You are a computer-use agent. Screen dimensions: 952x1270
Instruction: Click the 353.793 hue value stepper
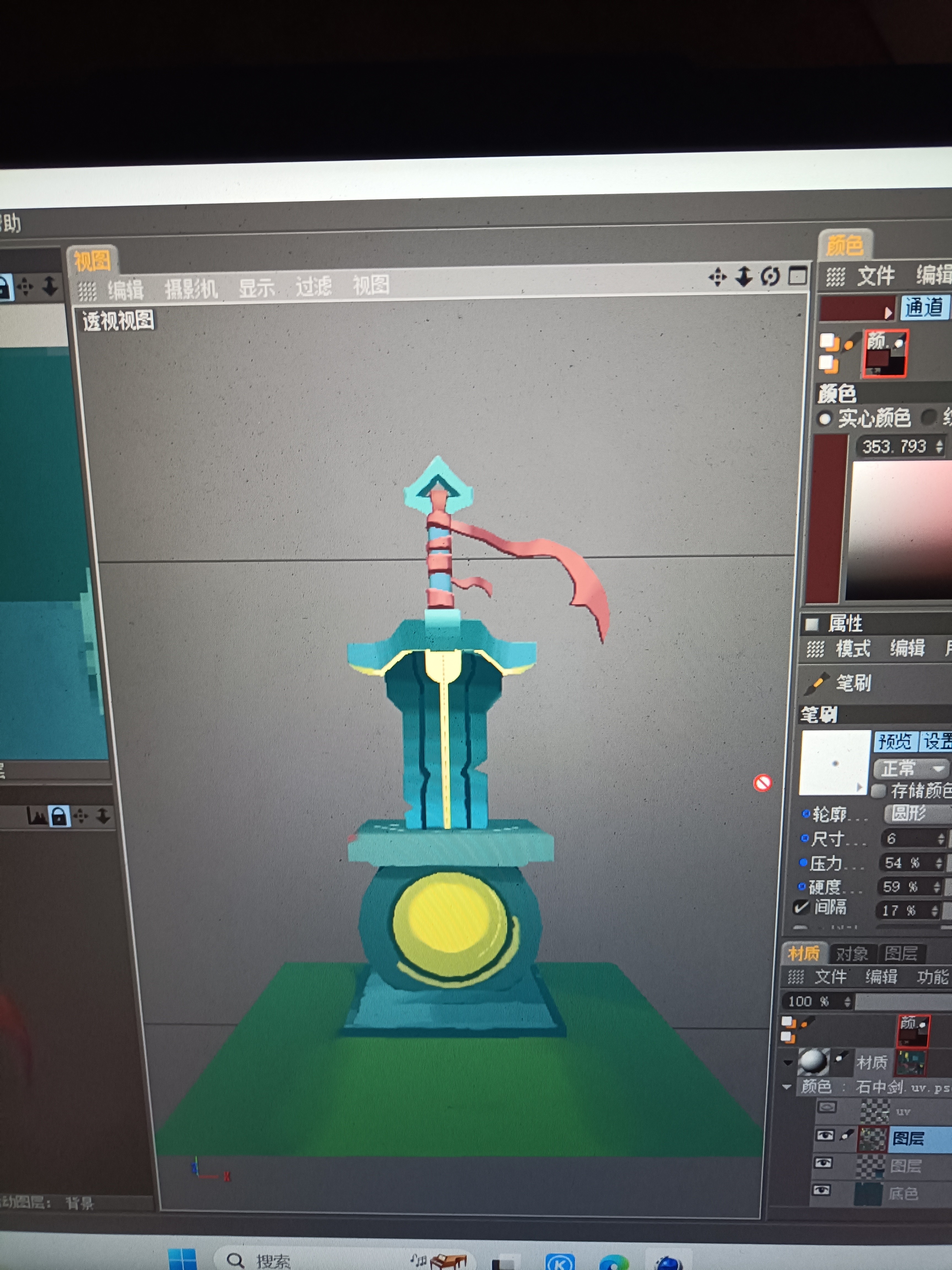[x=939, y=446]
